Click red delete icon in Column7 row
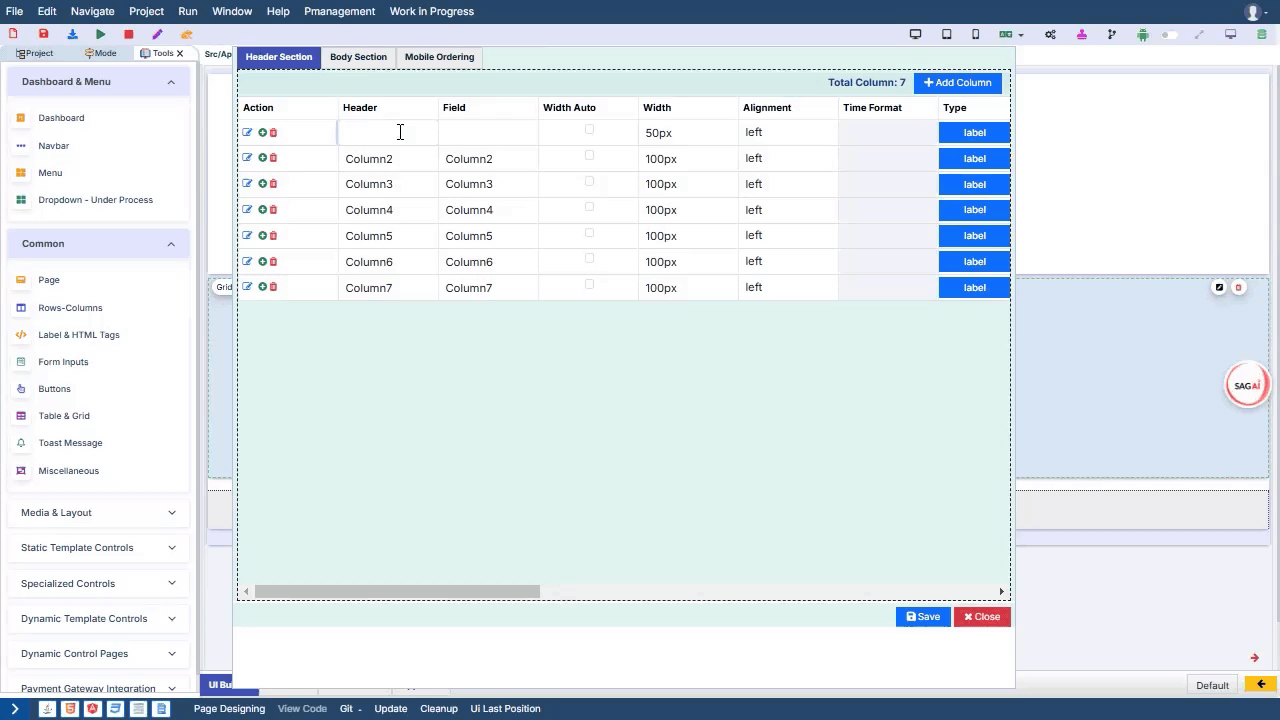The width and height of the screenshot is (1280, 720). [273, 287]
